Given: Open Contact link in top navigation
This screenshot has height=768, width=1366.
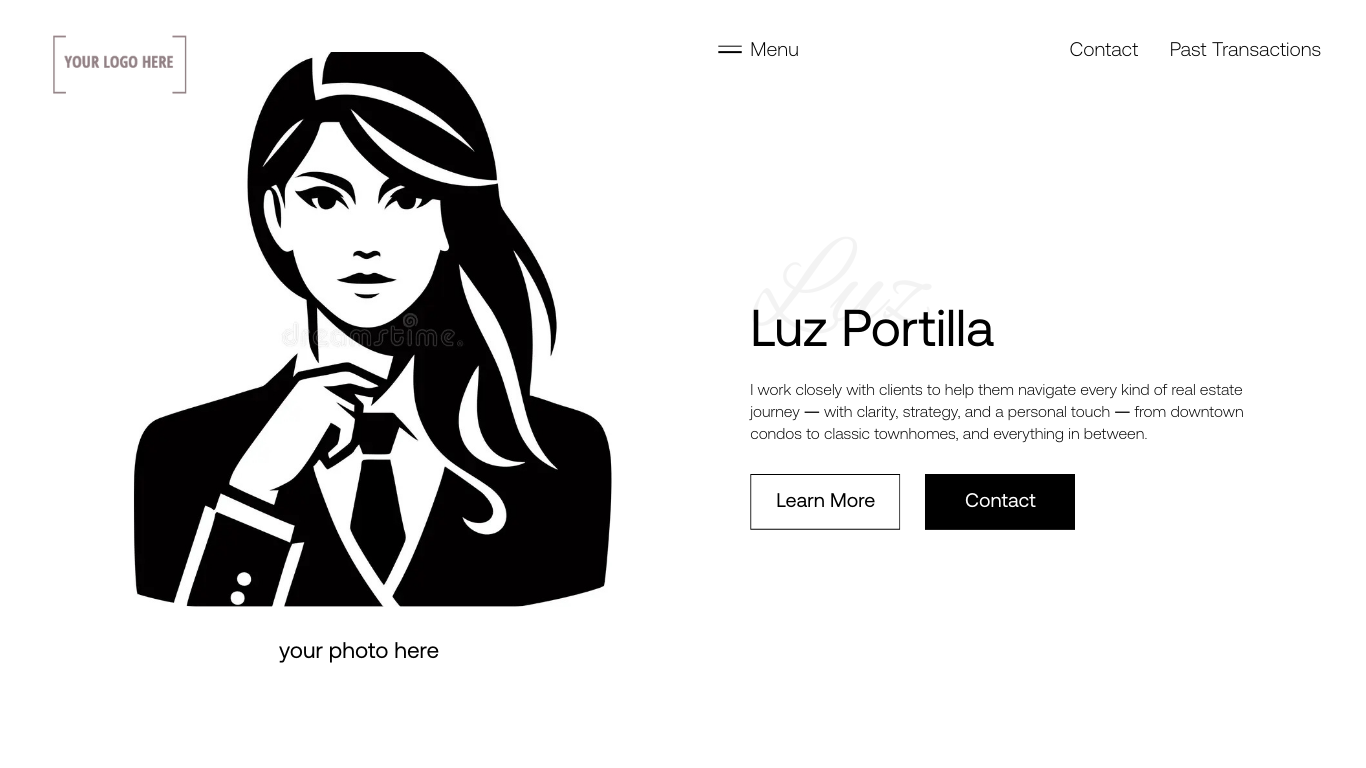Looking at the screenshot, I should [1103, 49].
